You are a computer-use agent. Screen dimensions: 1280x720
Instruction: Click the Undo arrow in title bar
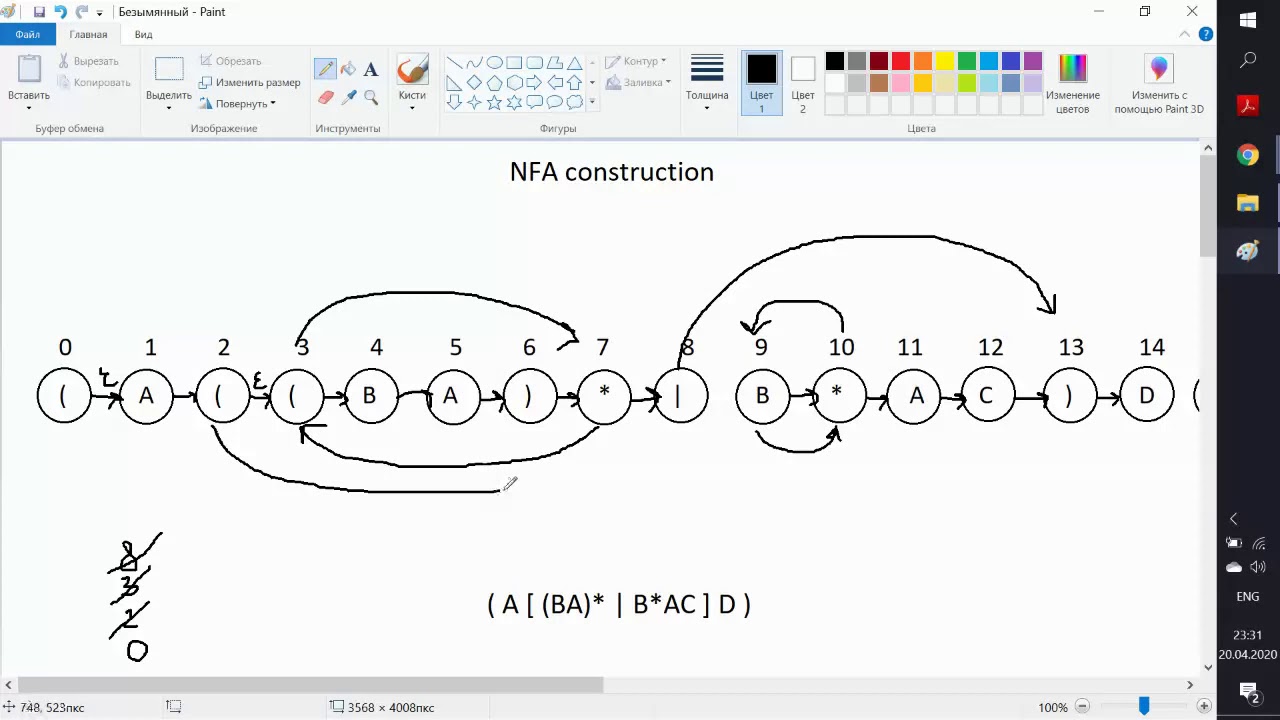coord(60,12)
